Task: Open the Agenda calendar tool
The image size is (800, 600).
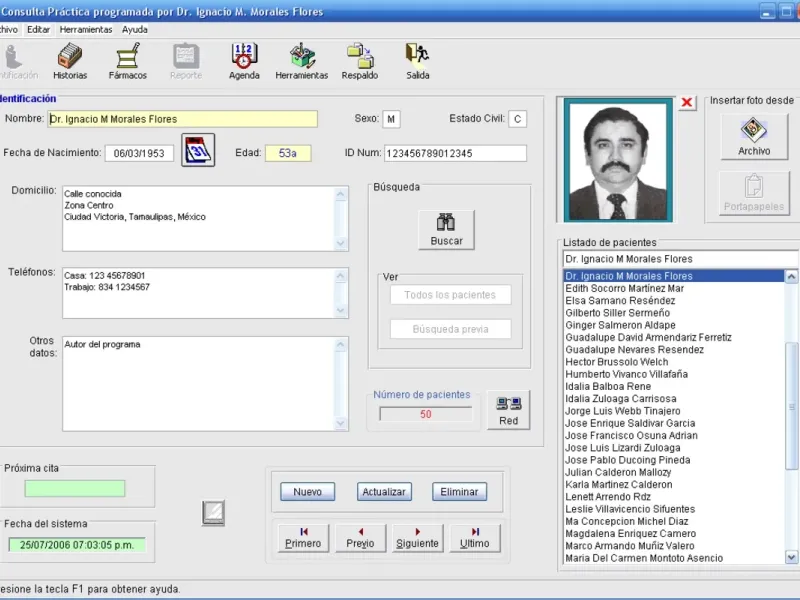Action: [244, 62]
